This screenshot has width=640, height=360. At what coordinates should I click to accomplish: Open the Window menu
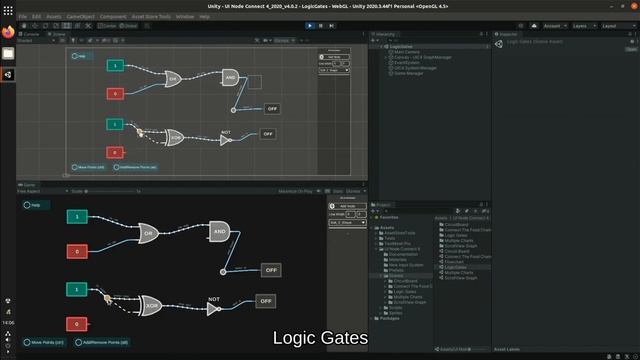[x=185, y=17]
